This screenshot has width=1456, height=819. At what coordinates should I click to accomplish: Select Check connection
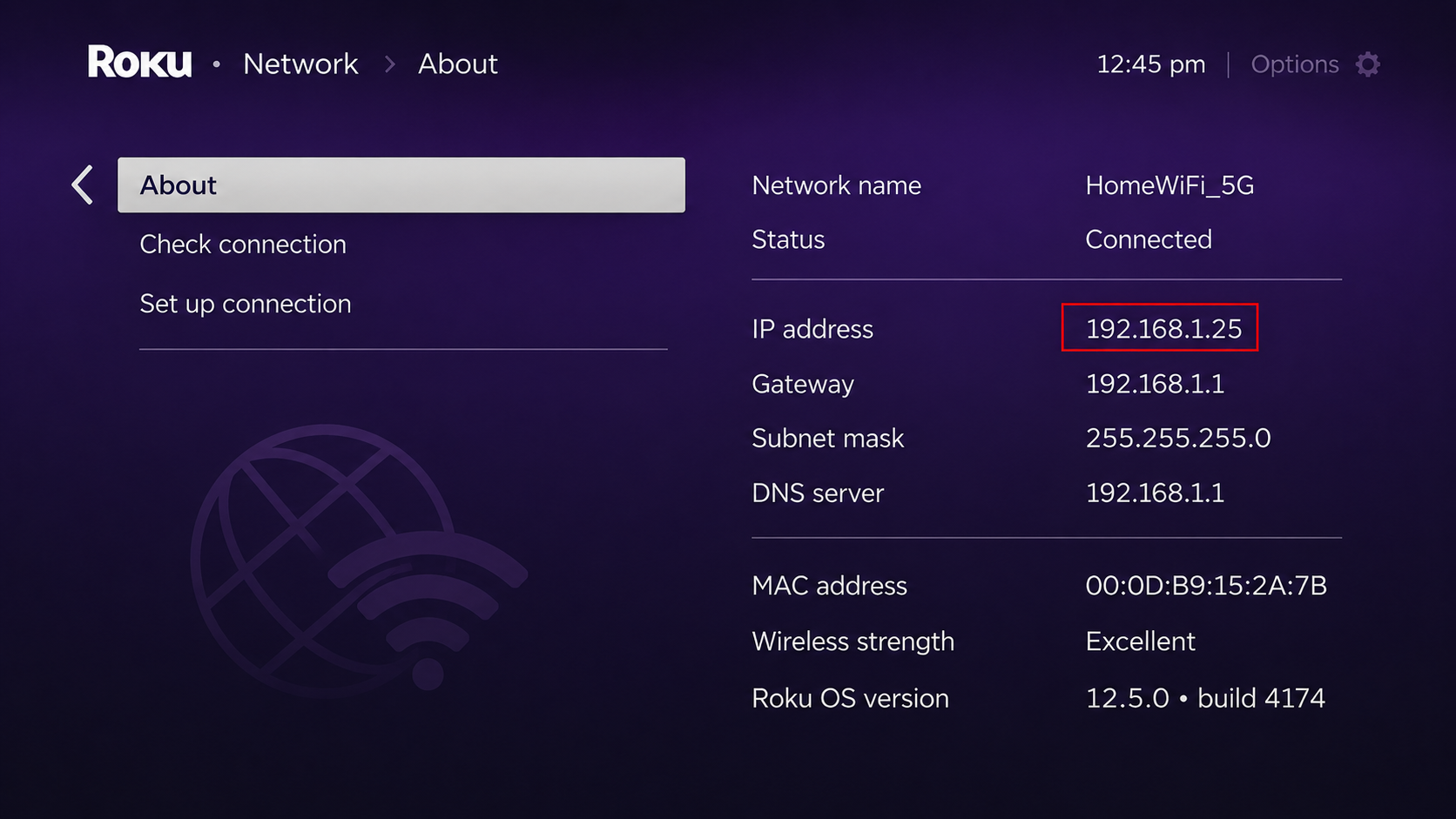243,245
